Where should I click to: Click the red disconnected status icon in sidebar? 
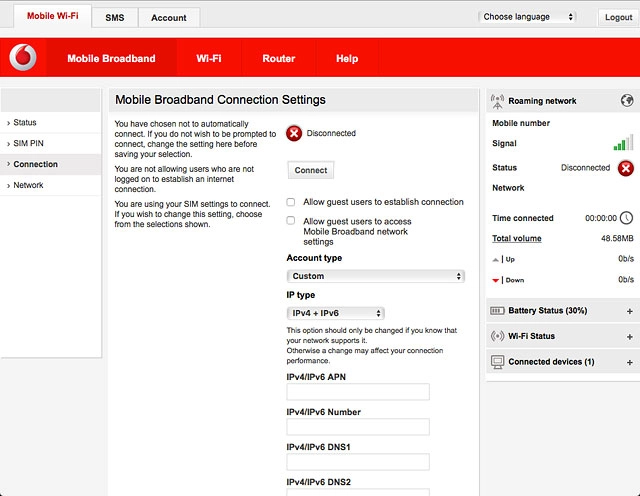[x=625, y=168]
